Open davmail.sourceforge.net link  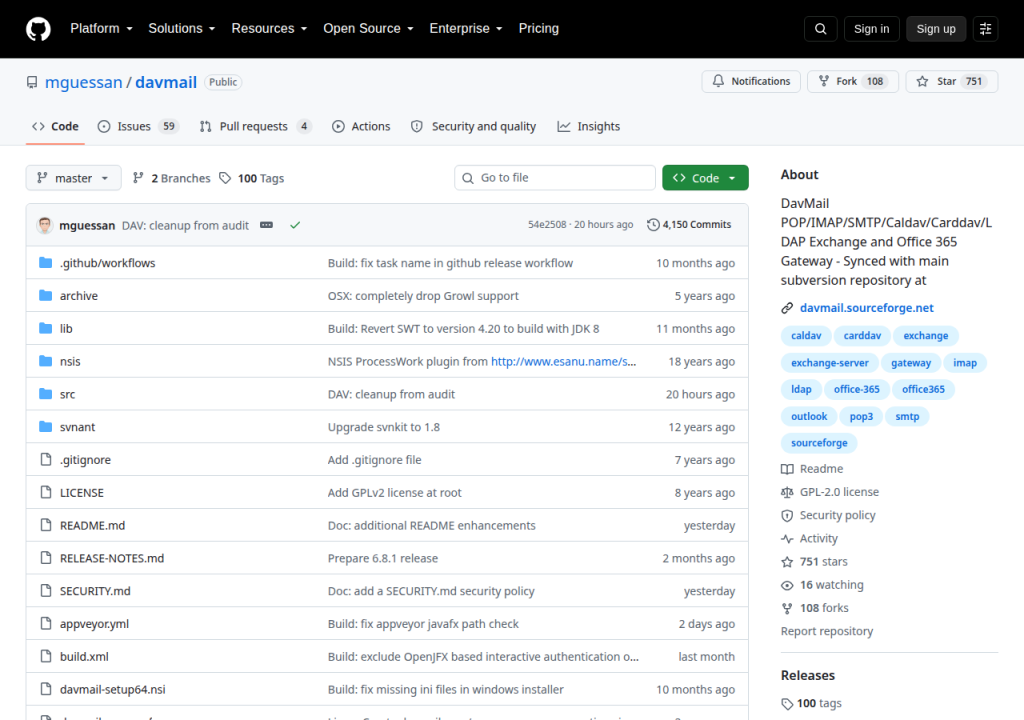click(867, 308)
